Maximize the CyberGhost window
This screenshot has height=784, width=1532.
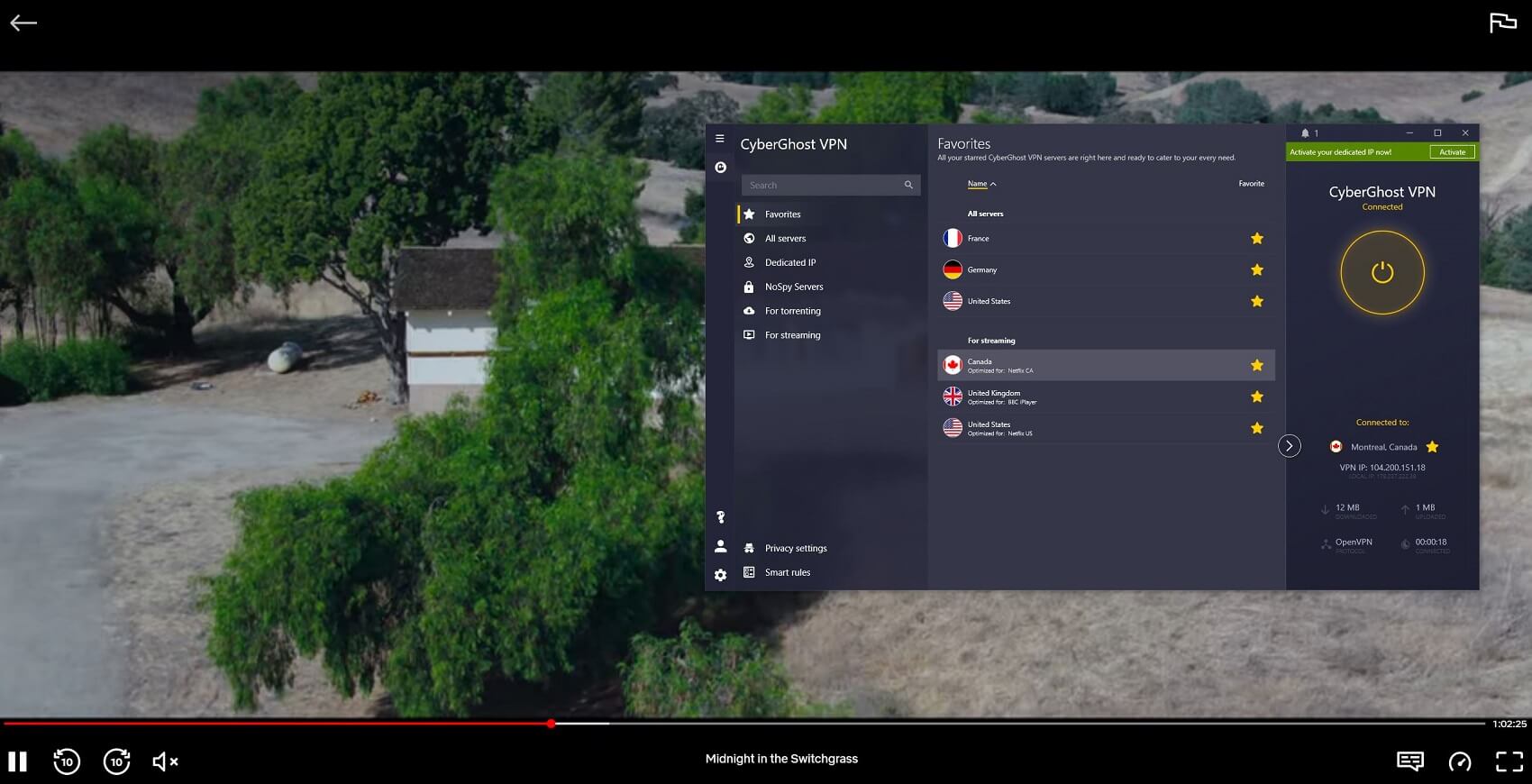point(1437,133)
